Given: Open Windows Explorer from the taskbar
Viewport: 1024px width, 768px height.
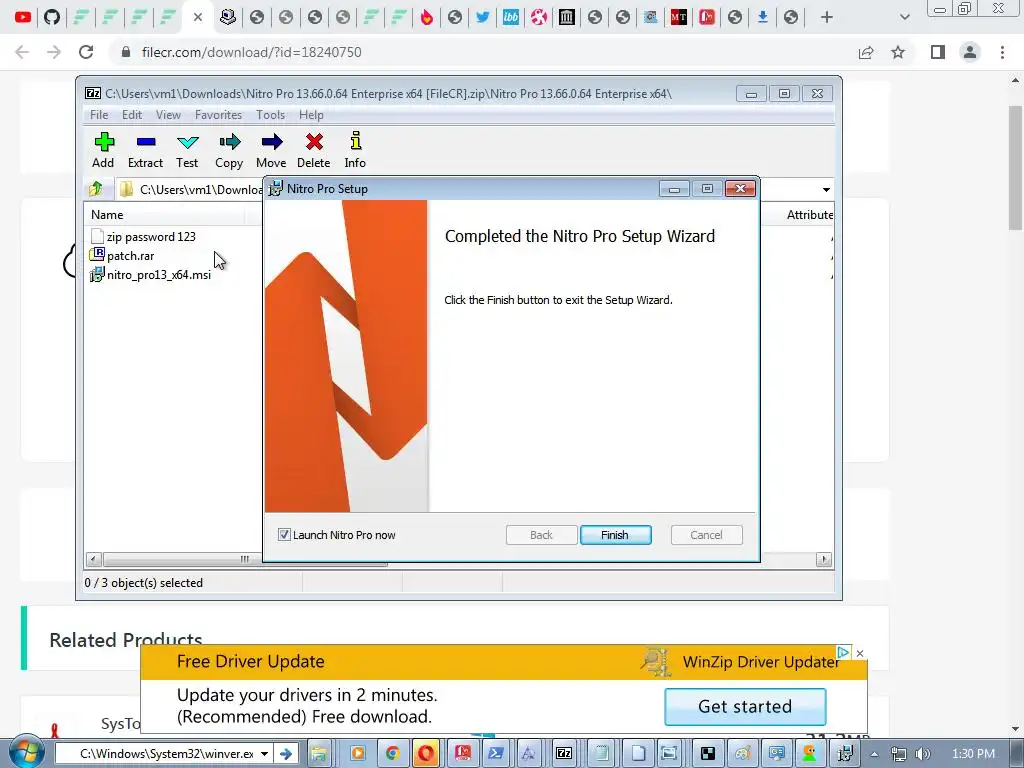Looking at the screenshot, I should pos(319,754).
